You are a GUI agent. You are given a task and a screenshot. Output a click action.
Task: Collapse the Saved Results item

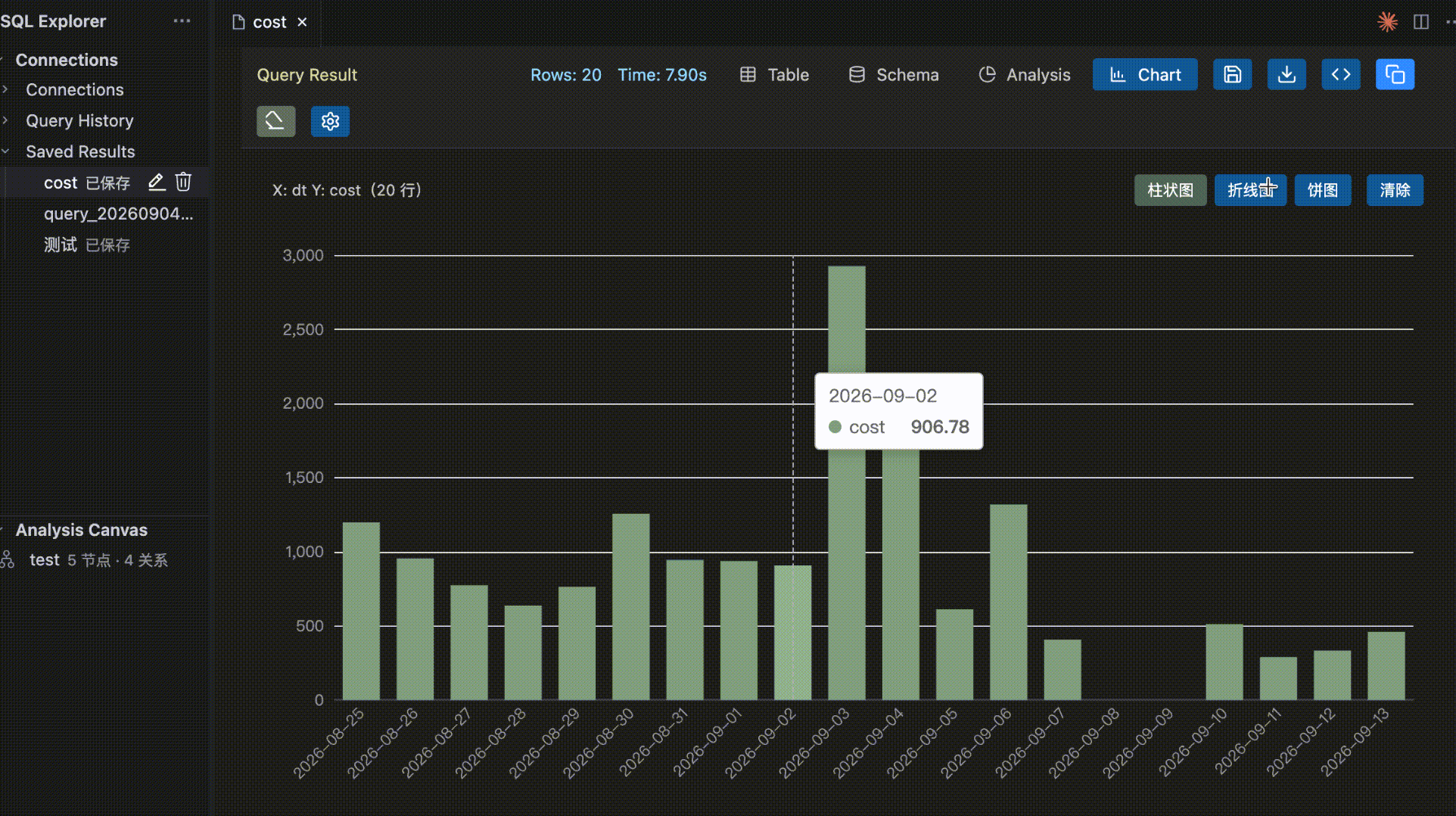80,151
